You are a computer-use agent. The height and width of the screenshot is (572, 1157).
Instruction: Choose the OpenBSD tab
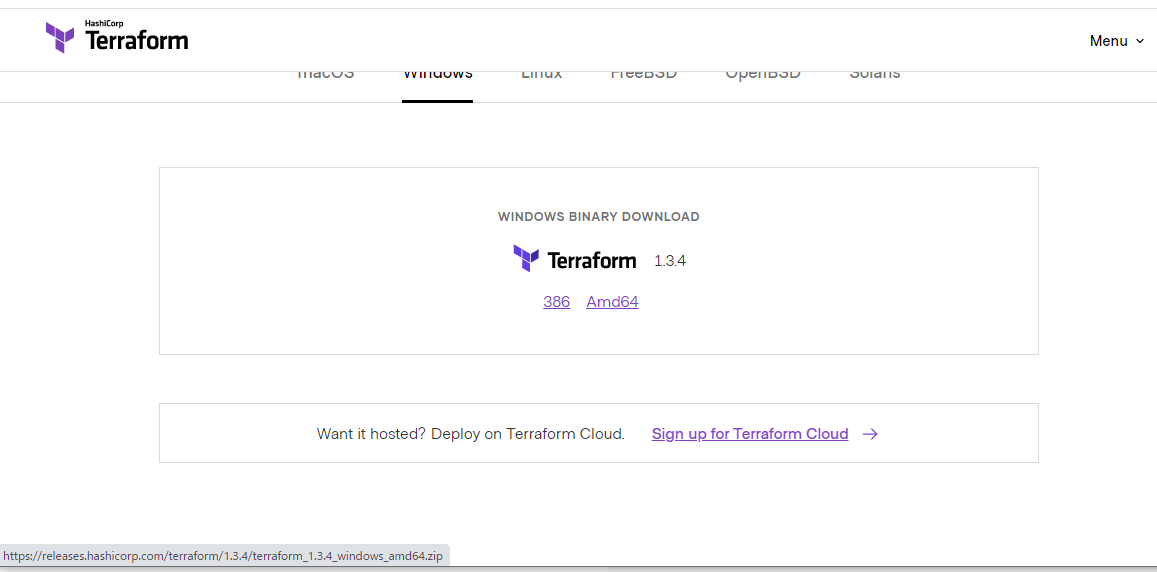click(763, 76)
